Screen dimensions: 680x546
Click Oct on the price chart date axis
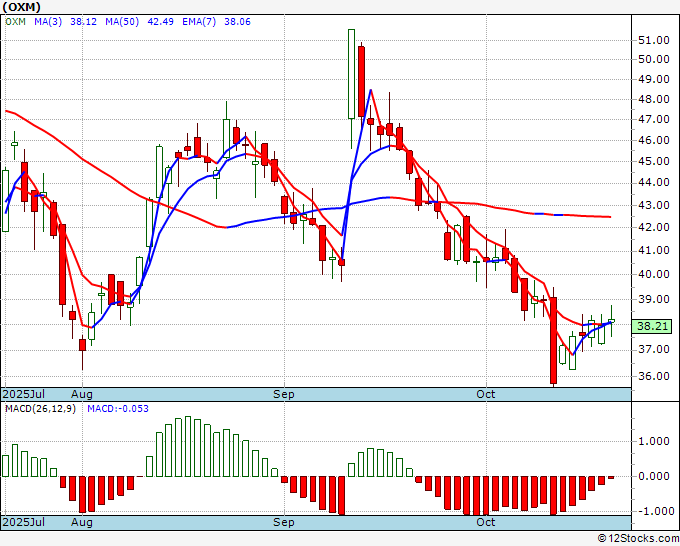tap(486, 394)
